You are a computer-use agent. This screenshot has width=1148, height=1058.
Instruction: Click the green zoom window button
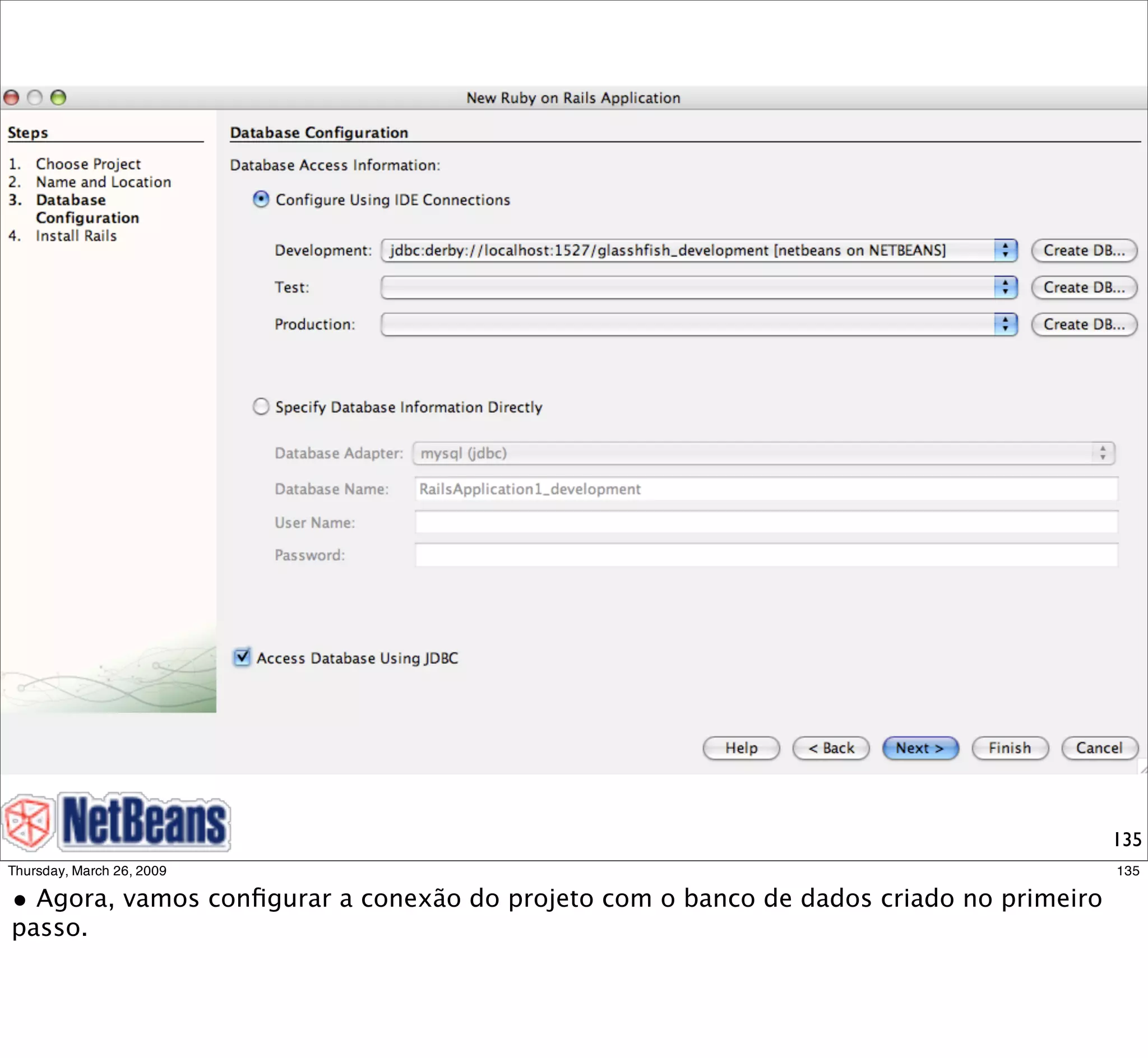(58, 98)
